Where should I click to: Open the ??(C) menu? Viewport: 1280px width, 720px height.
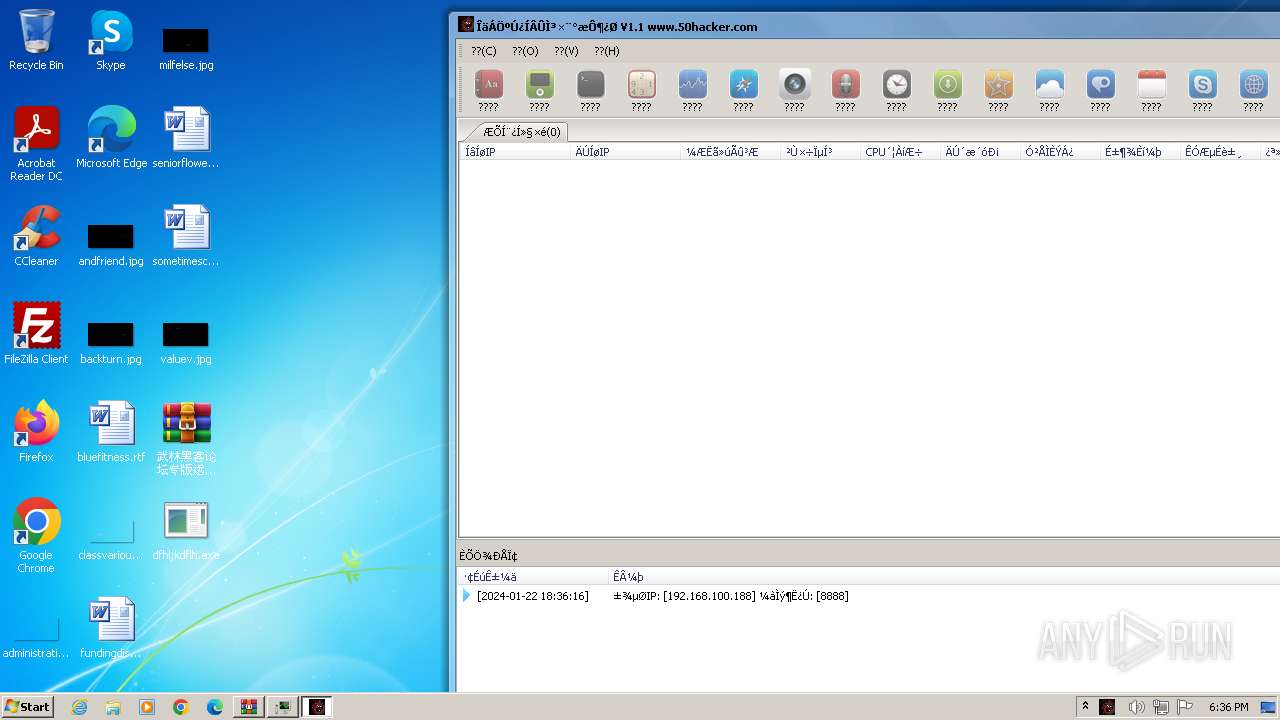click(x=484, y=51)
